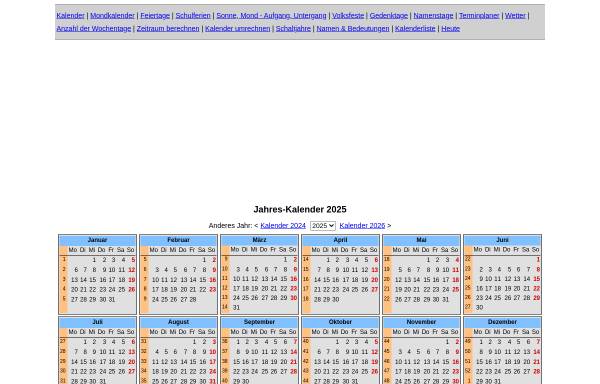The height and width of the screenshot is (384, 600).
Task: Open the Mondkalender link
Action: [112, 16]
